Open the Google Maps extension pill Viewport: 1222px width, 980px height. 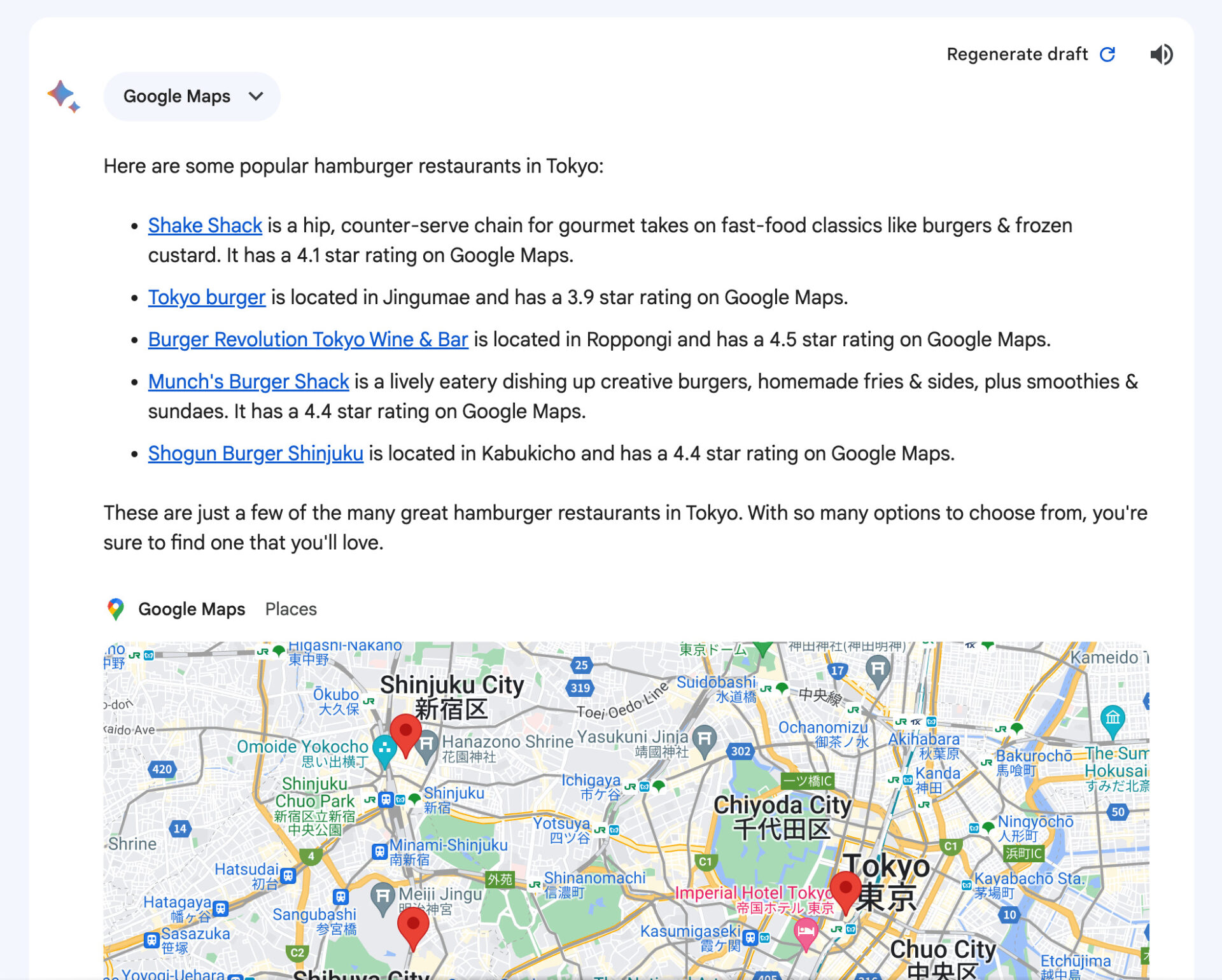177,97
